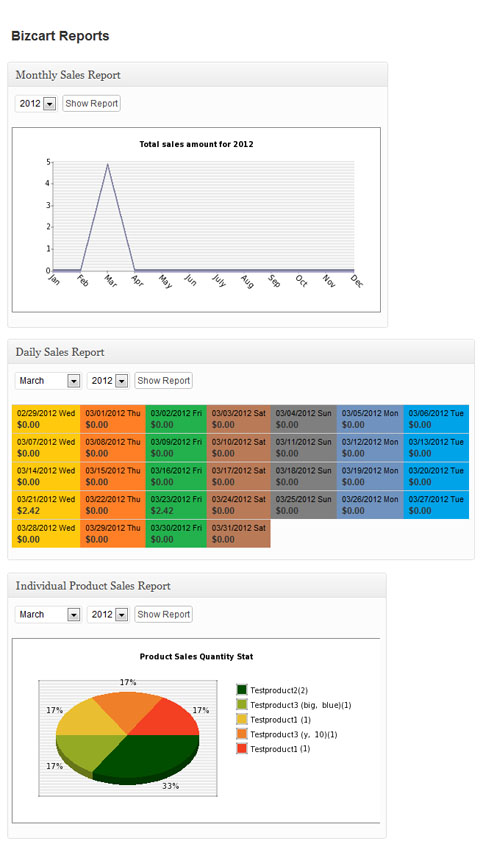Select the 03/02/2012 Fri cell
The image size is (483, 852).
pos(176,419)
